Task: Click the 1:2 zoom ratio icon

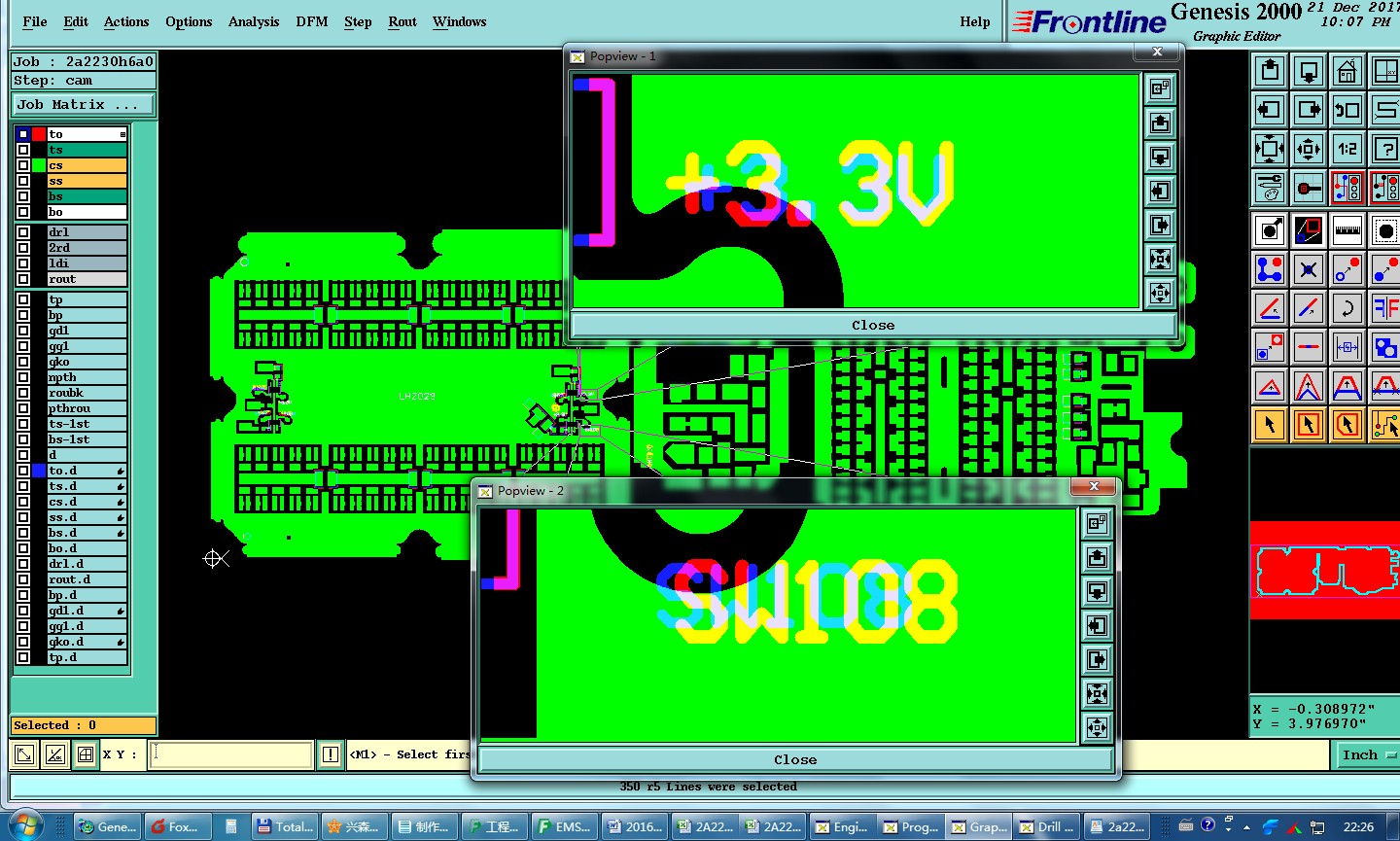Action: coord(1347,149)
